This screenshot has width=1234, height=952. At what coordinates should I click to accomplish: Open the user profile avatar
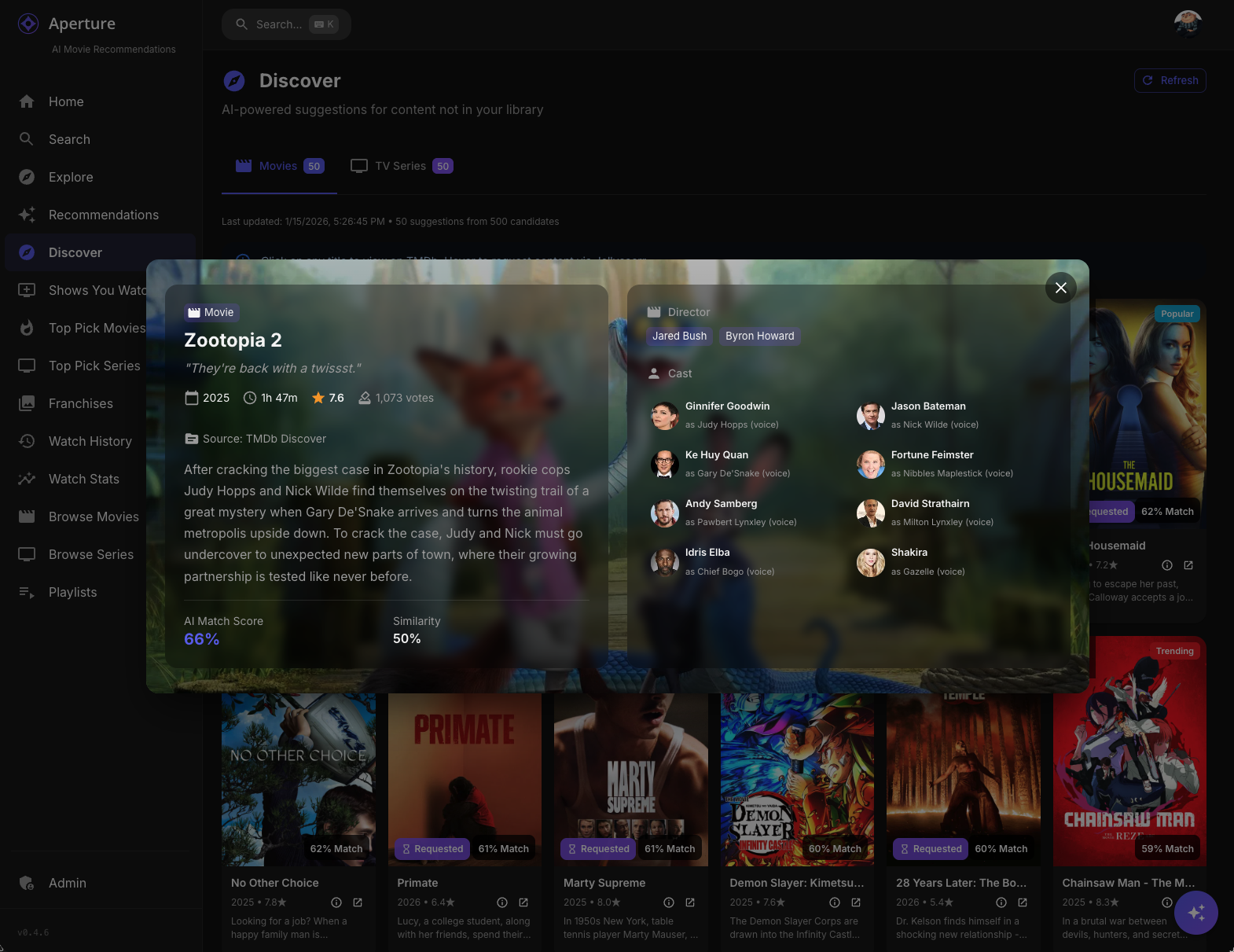(1188, 24)
